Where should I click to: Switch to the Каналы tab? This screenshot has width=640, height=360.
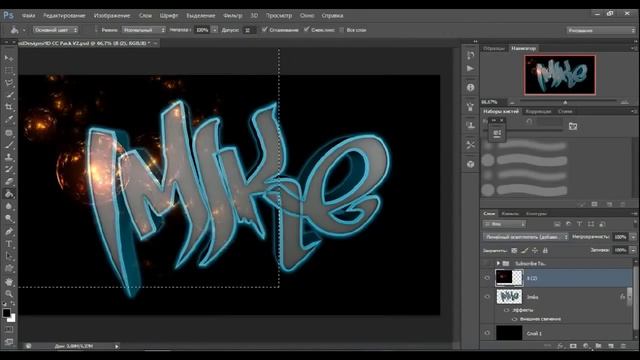click(510, 213)
